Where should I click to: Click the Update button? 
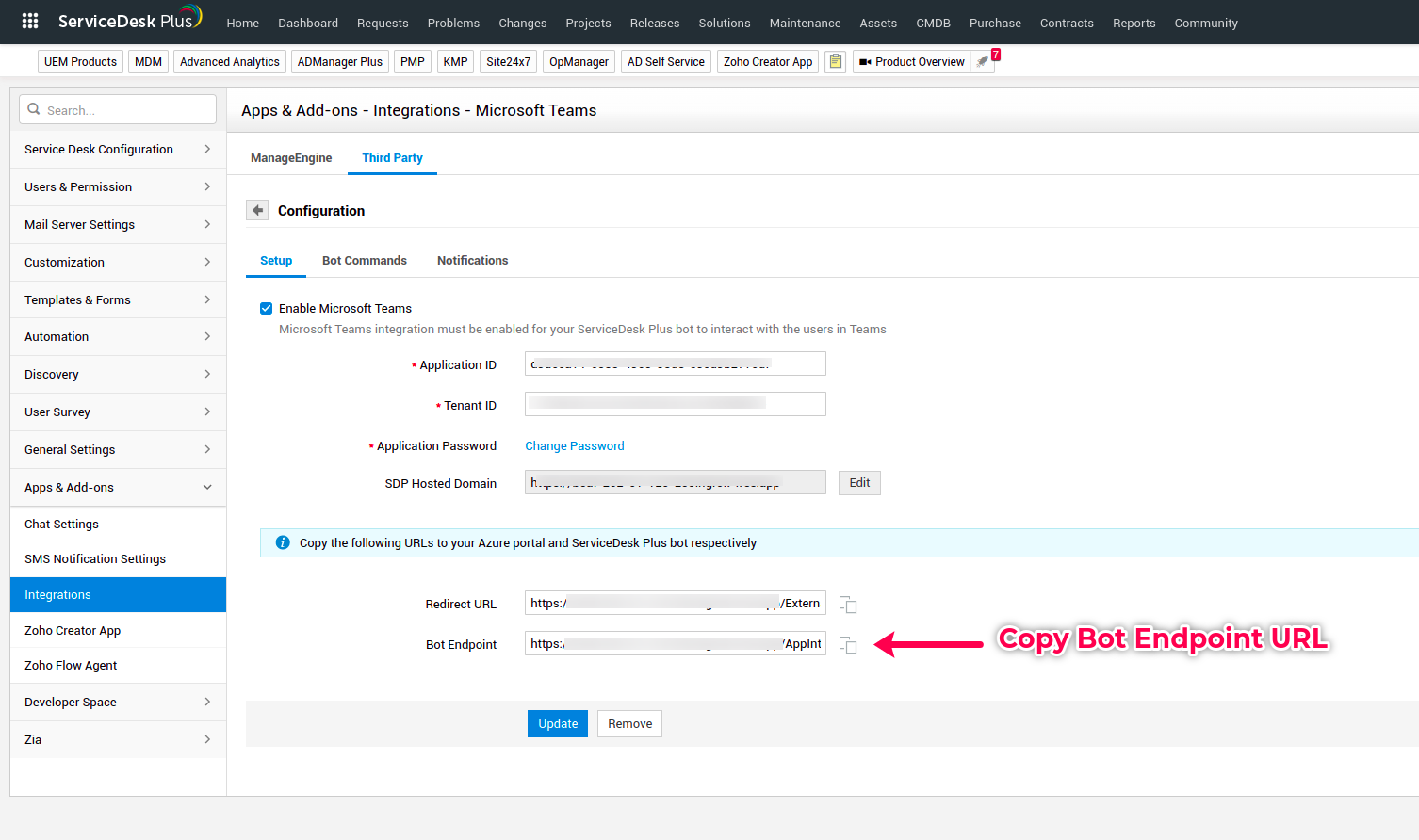tap(558, 723)
